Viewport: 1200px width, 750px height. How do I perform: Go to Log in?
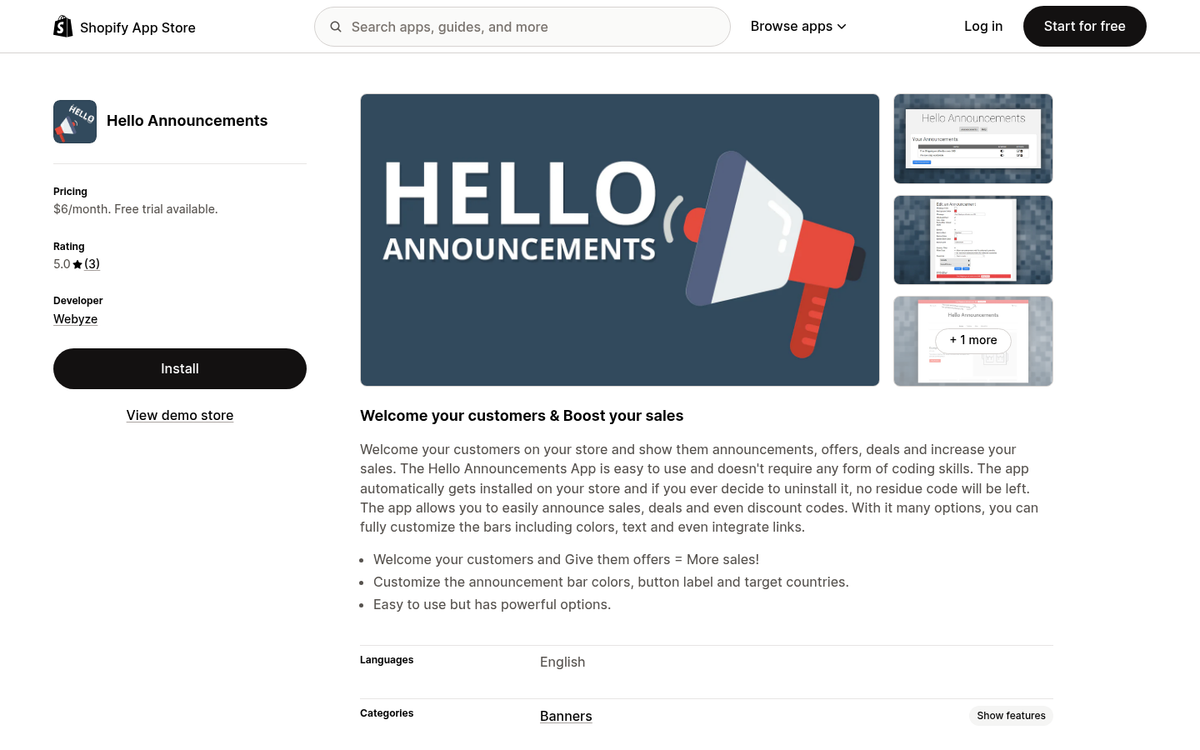click(x=983, y=26)
